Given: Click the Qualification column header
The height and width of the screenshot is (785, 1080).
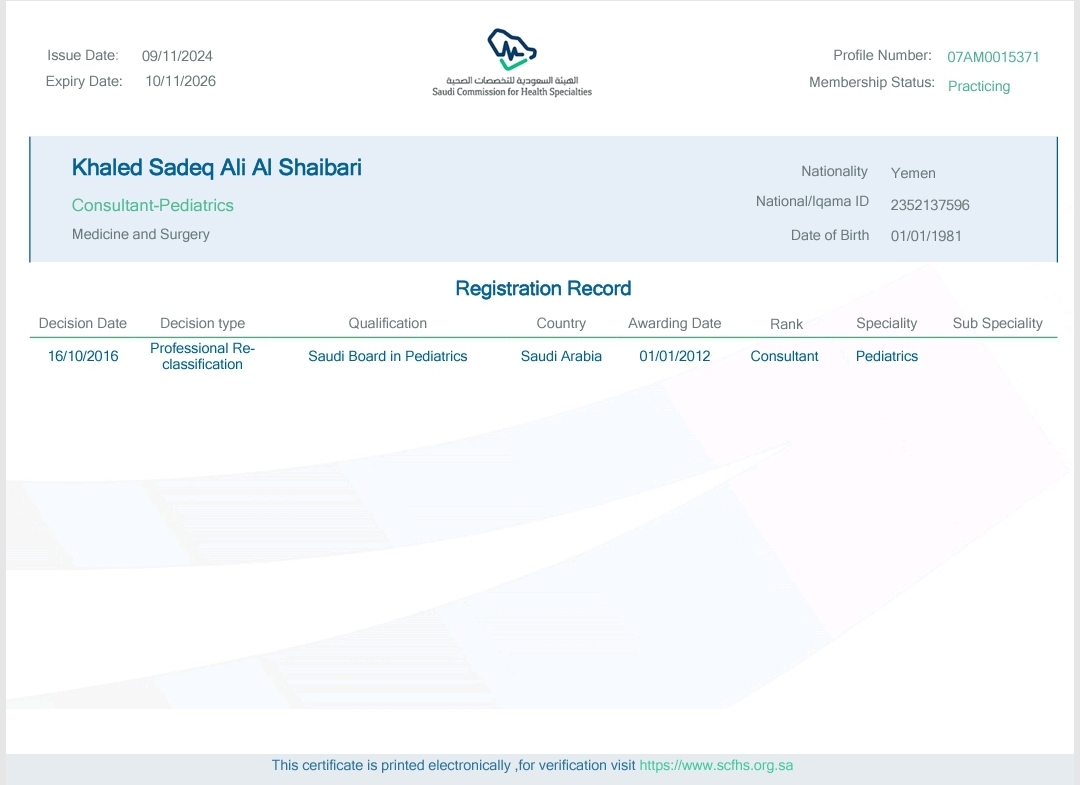Looking at the screenshot, I should (x=387, y=323).
